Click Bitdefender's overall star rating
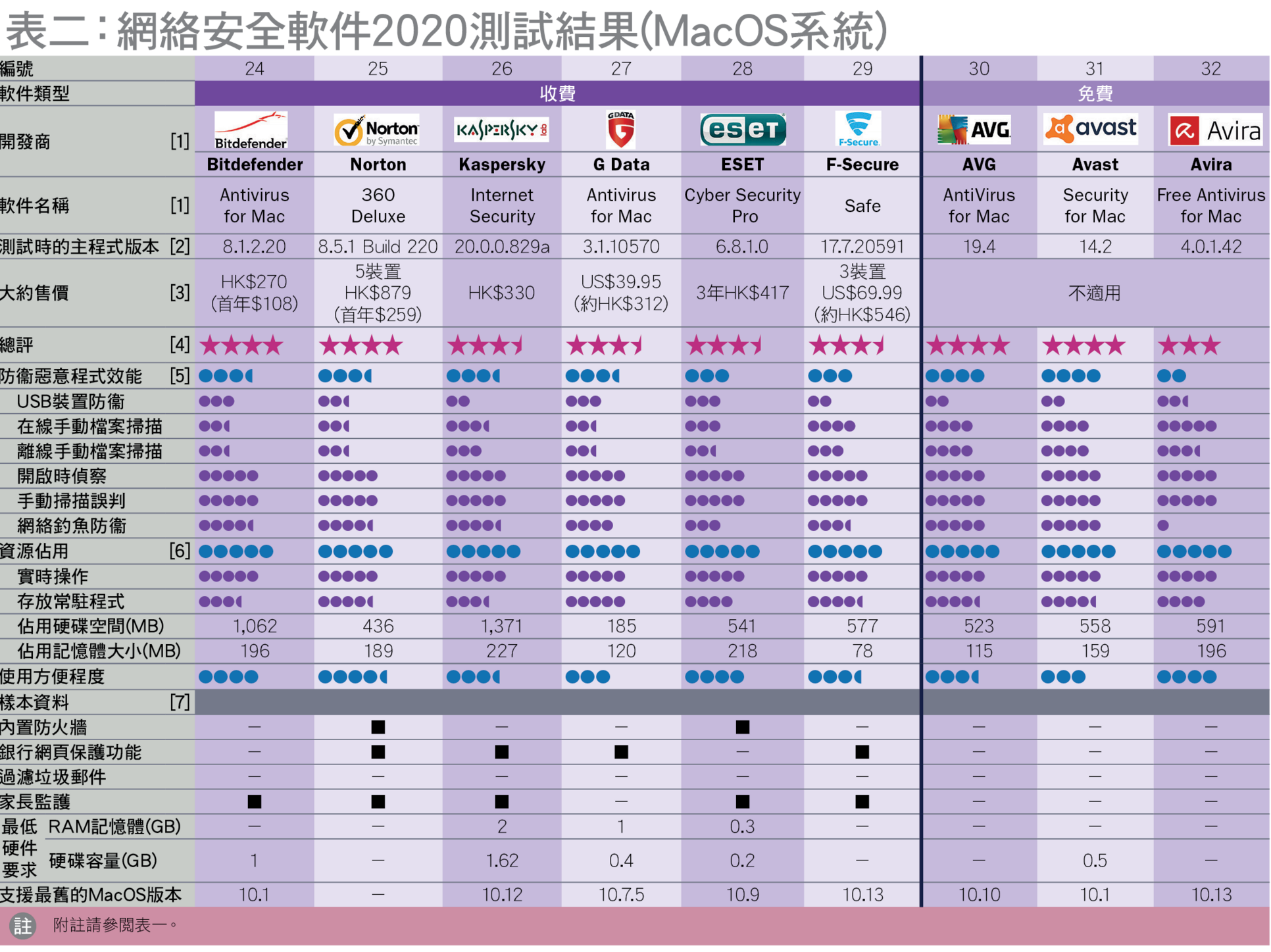Viewport: 1271px width, 952px height. tap(241, 345)
